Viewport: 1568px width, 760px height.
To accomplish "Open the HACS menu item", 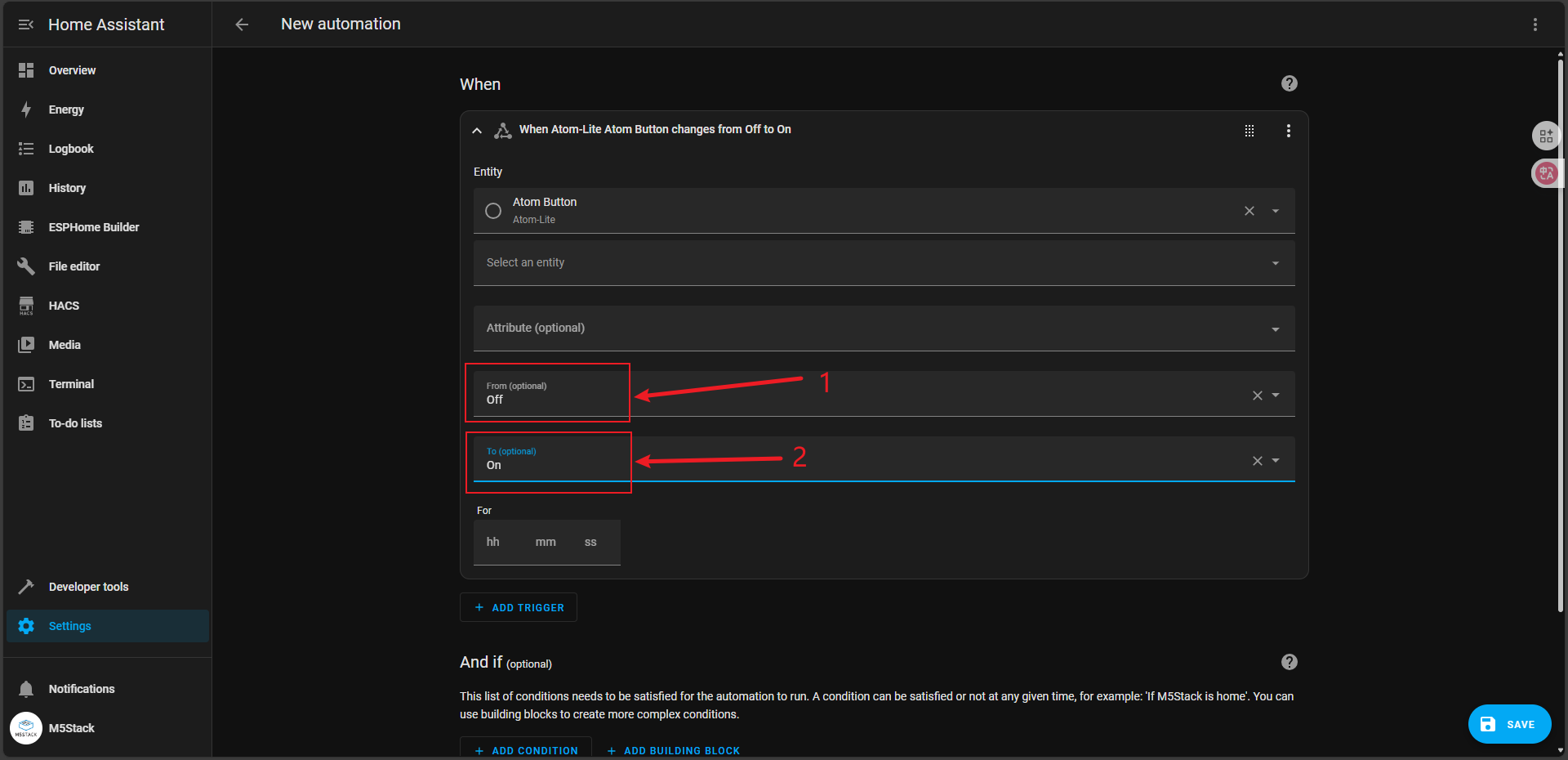I will [x=108, y=306].
